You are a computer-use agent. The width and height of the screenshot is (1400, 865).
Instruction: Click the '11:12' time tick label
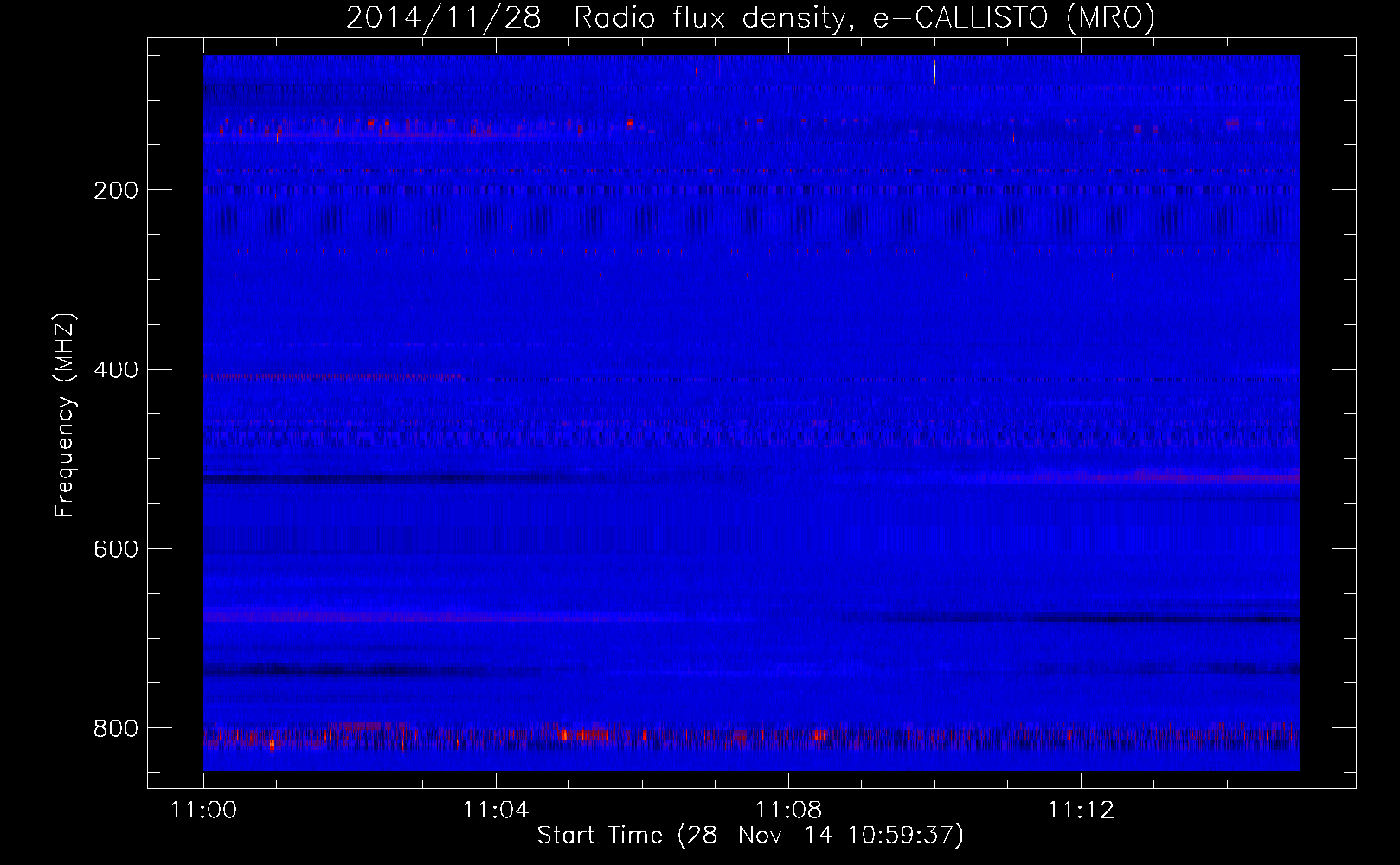pos(1081,810)
